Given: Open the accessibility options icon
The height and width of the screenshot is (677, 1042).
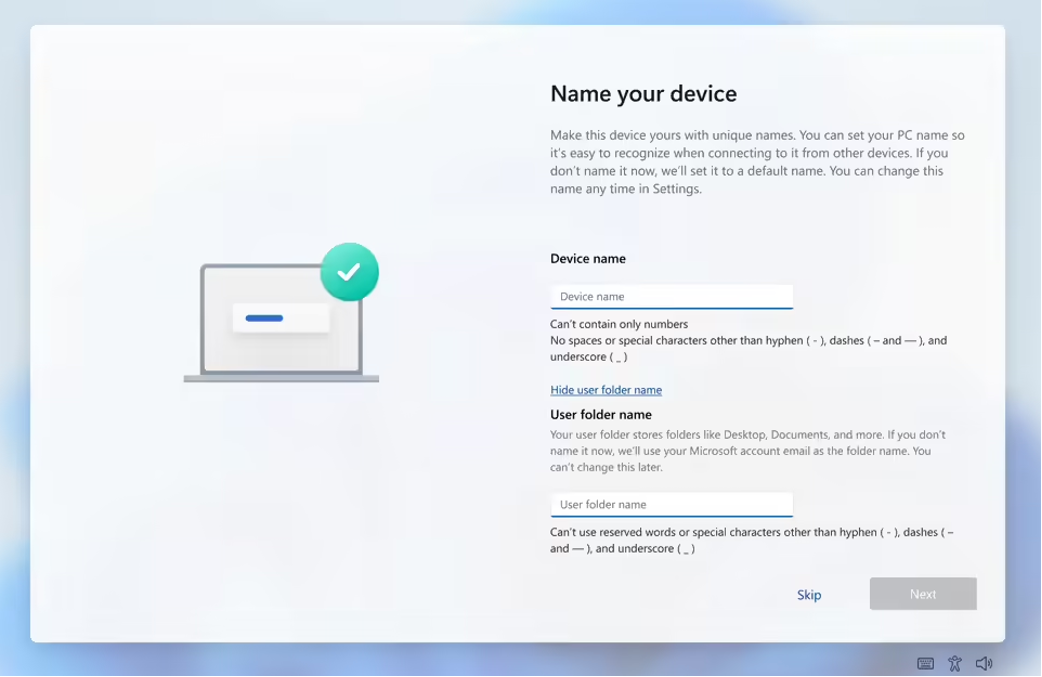Looking at the screenshot, I should 955,663.
